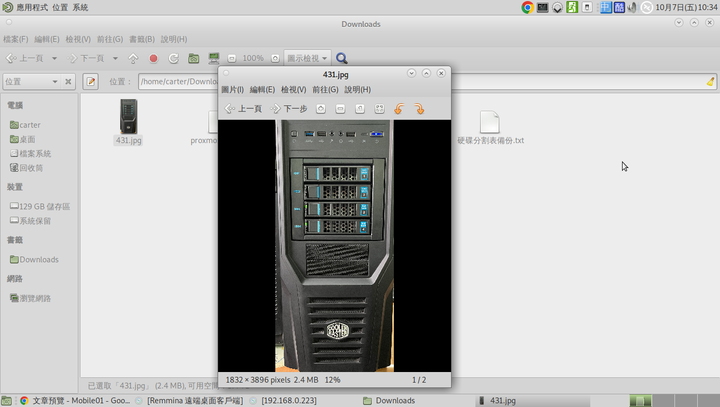Select 檔案系統 in sidebar
This screenshot has height=407, width=720.
30,153
